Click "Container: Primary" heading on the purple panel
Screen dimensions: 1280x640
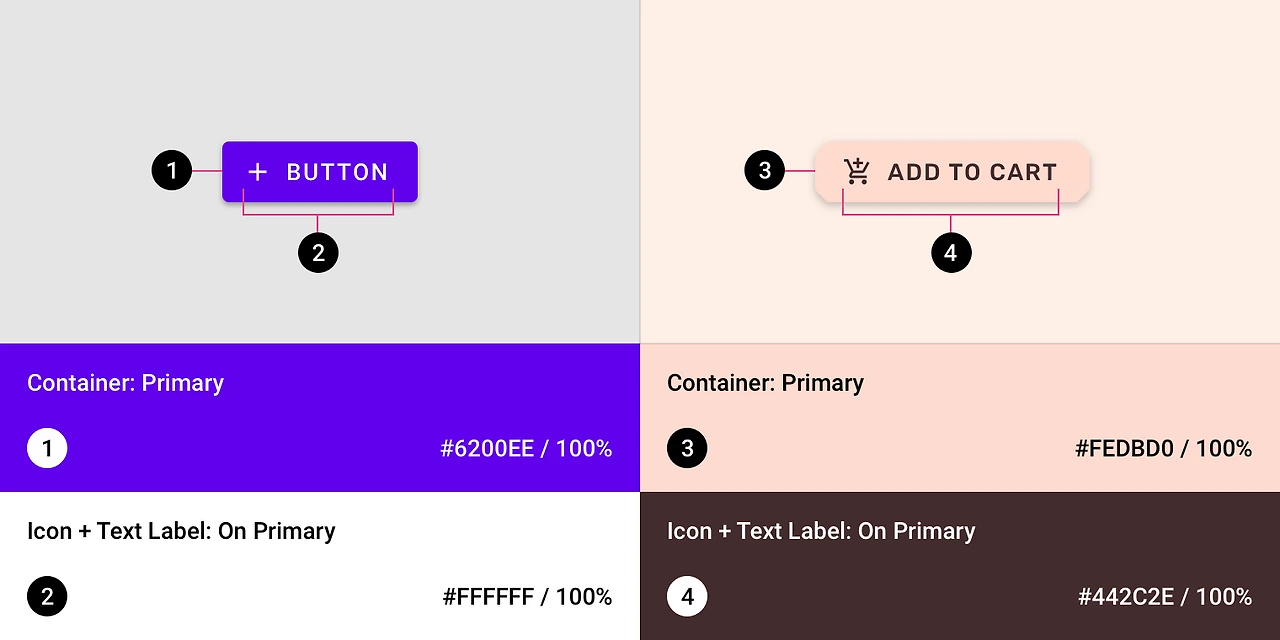(125, 383)
